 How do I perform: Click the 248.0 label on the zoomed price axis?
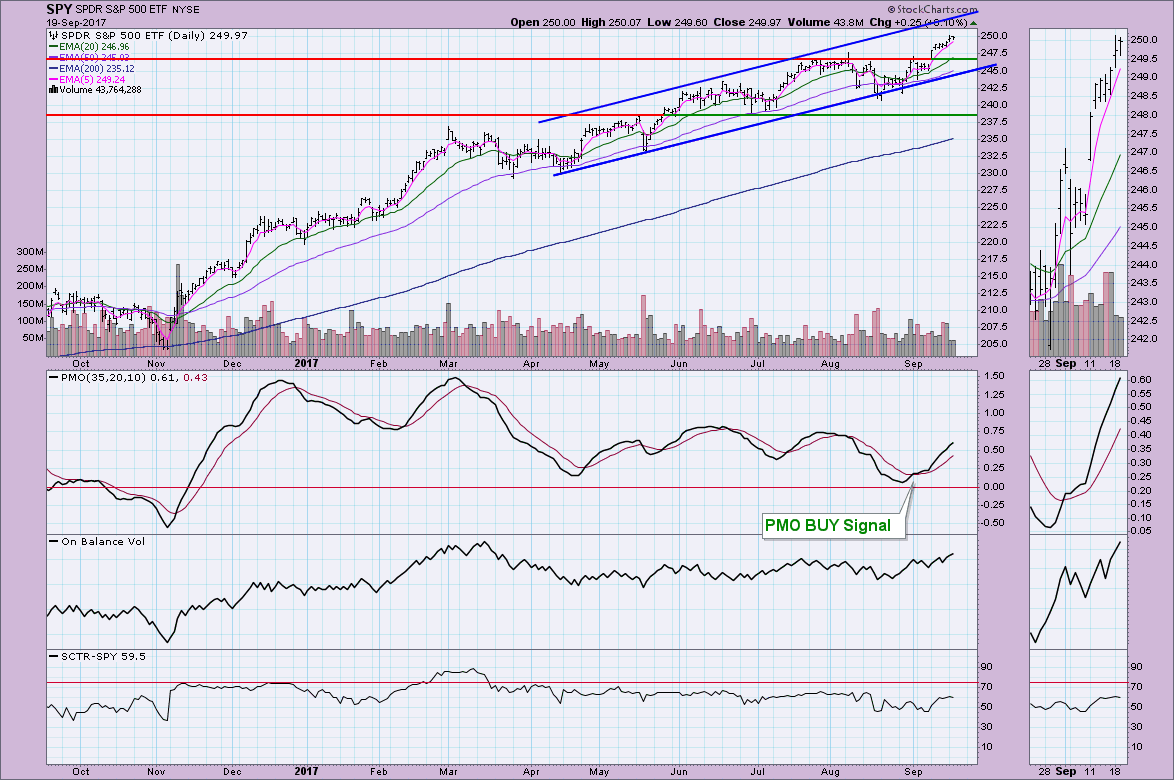(x=1143, y=115)
